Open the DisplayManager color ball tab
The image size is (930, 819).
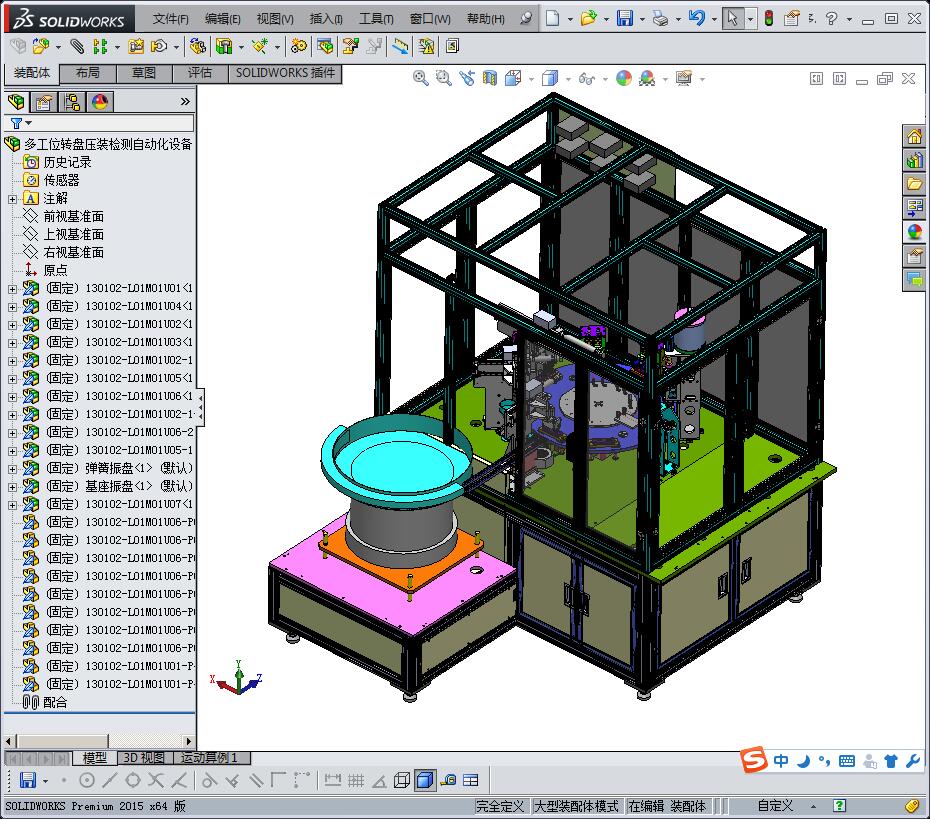pyautogui.click(x=100, y=102)
